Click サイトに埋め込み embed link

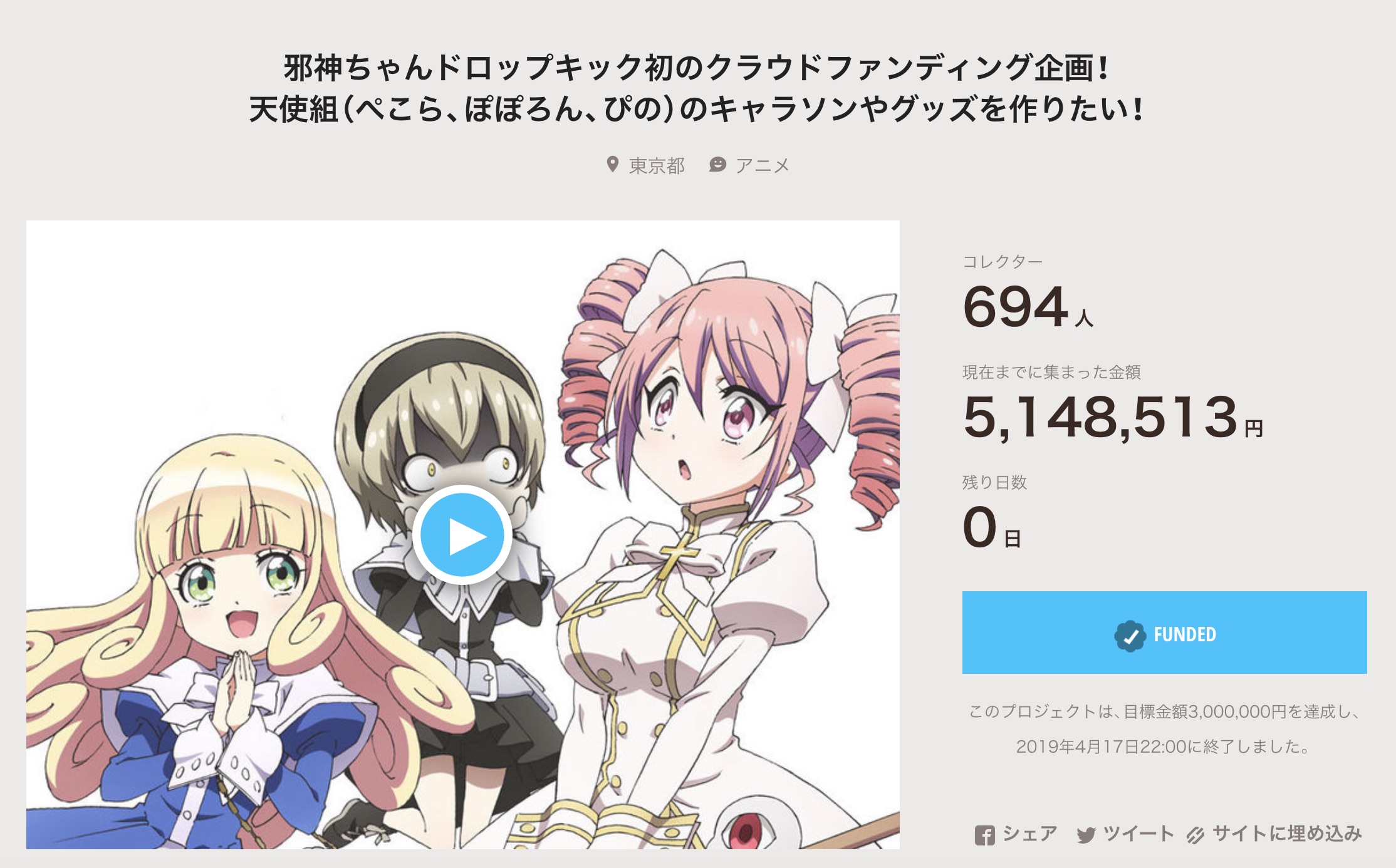[x=1287, y=834]
